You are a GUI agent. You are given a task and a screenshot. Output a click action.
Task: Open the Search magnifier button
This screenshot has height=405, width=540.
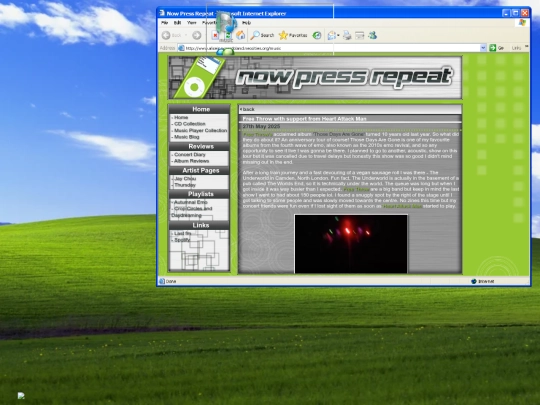tap(262, 35)
